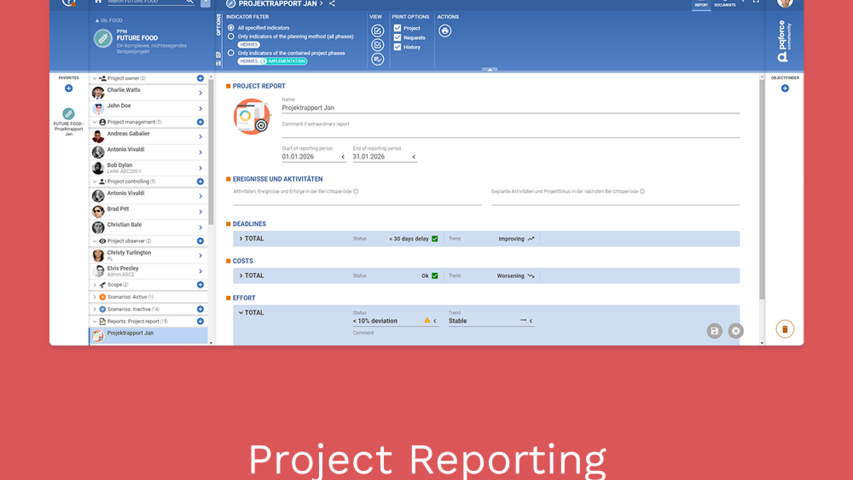The height and width of the screenshot is (480, 853).
Task: Expand the Scope group
Action: point(95,285)
